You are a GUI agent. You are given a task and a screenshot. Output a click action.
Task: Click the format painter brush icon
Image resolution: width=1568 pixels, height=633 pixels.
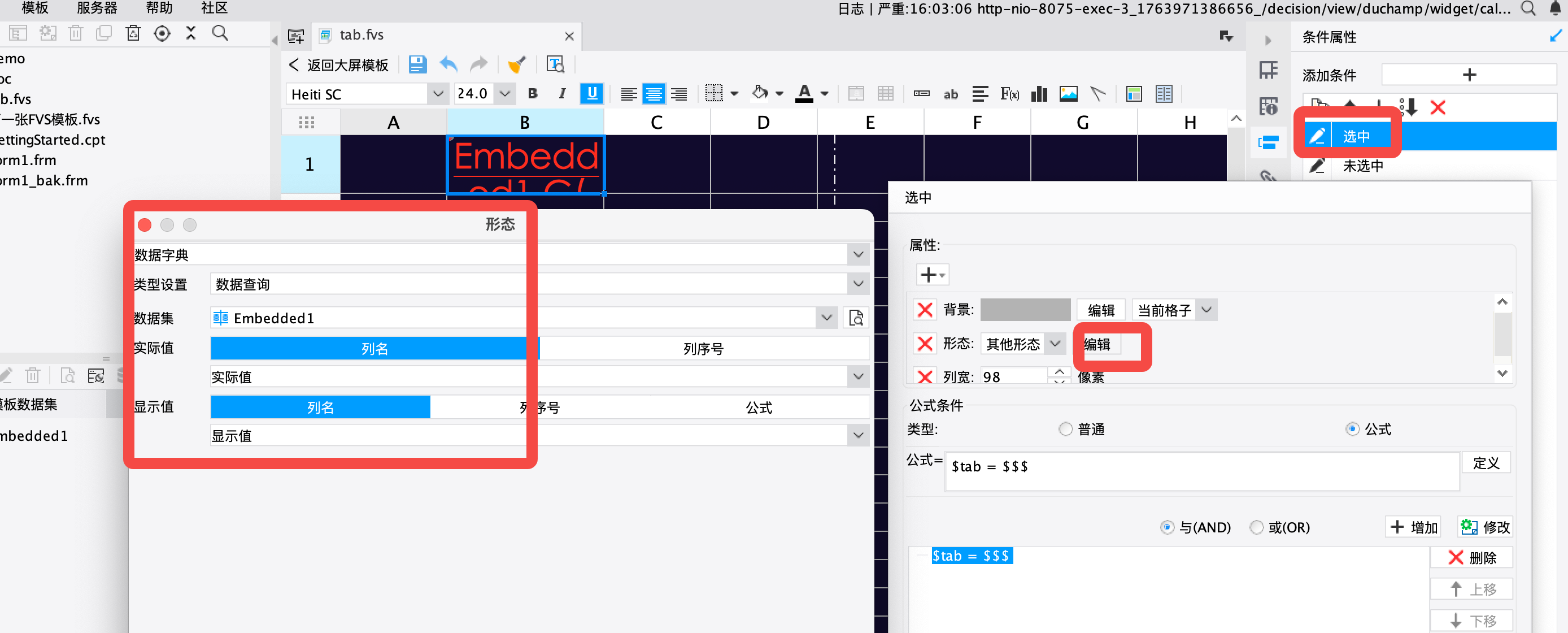pyautogui.click(x=517, y=64)
